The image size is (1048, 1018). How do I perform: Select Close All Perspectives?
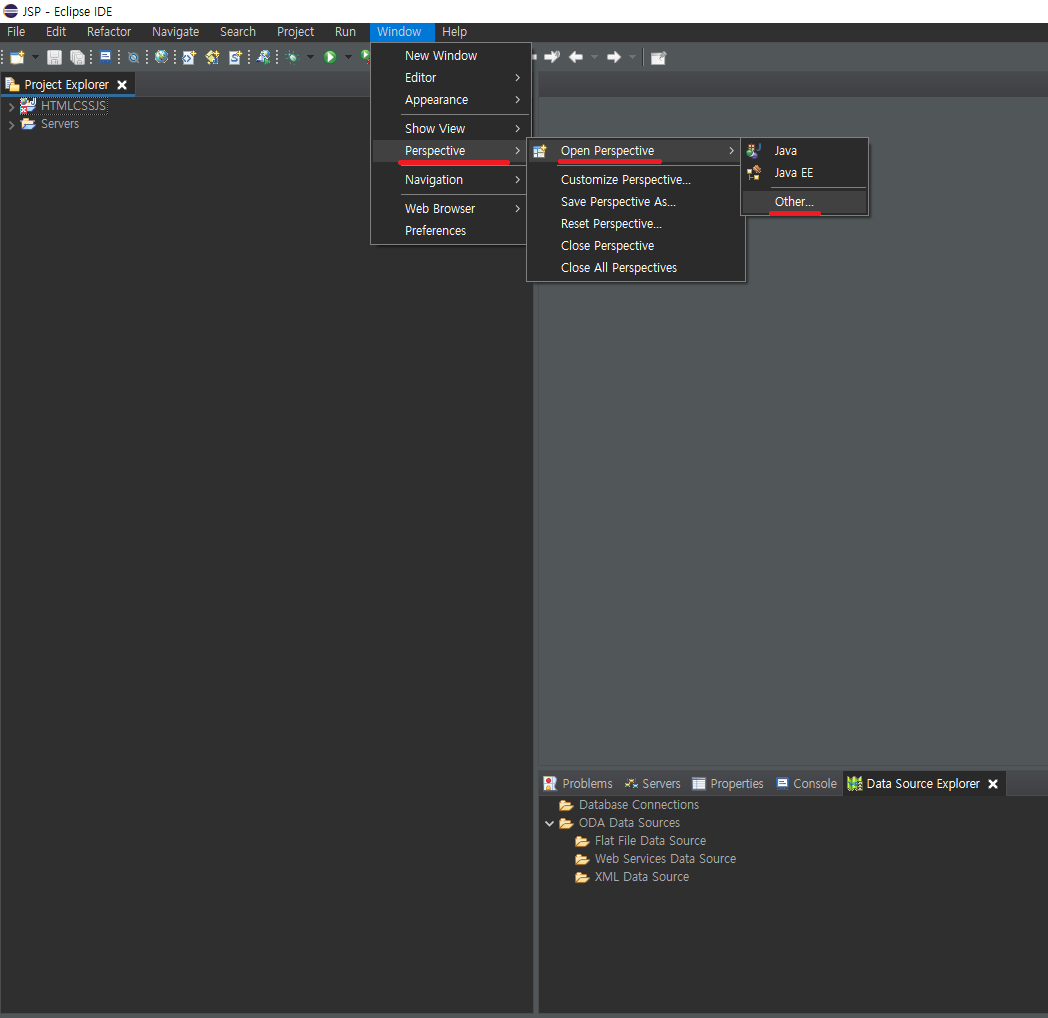tap(636, 268)
